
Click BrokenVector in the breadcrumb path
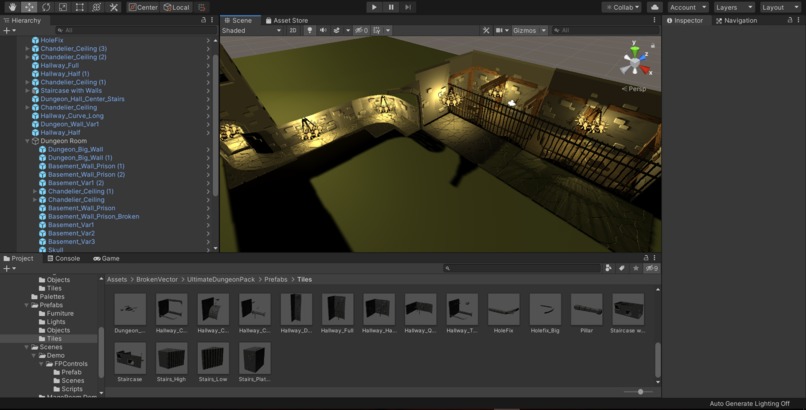pos(157,279)
